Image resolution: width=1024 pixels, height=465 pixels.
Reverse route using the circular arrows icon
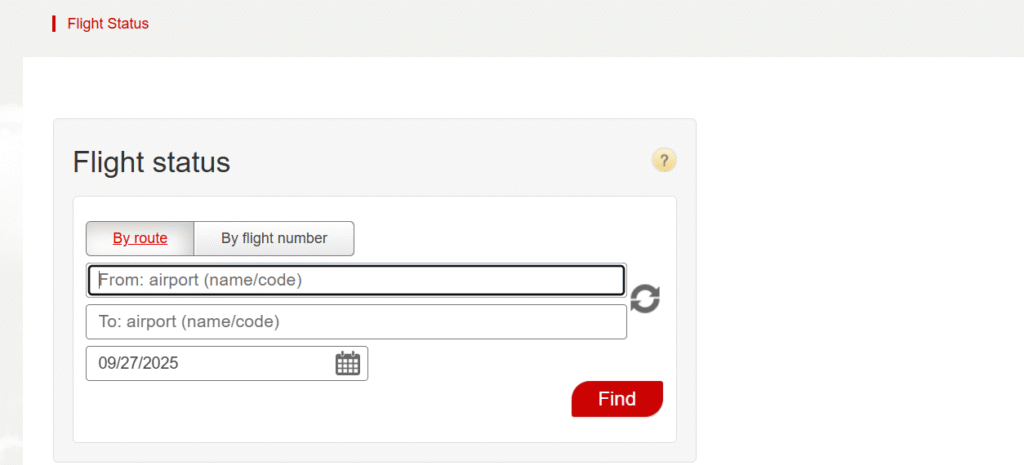(645, 298)
